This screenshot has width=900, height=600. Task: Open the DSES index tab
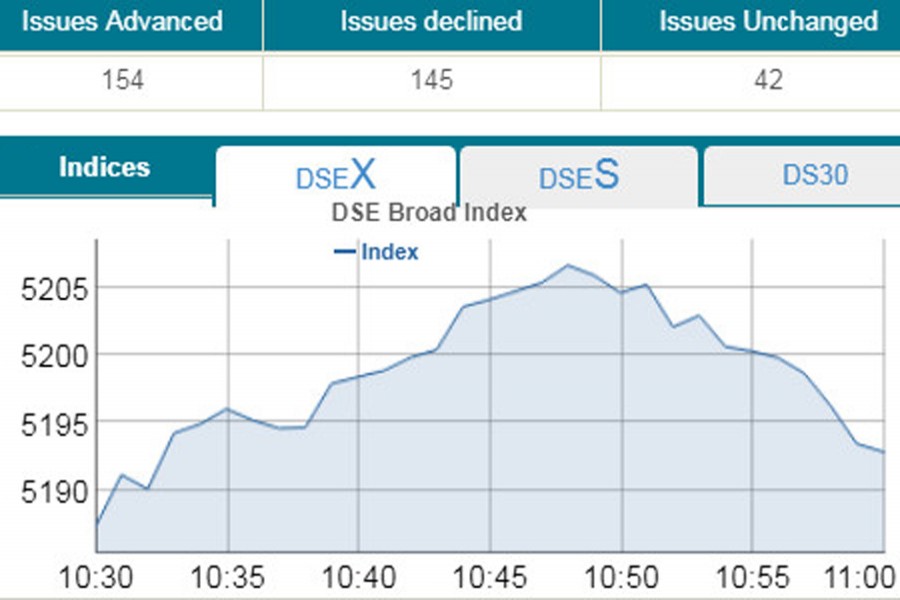[578, 177]
